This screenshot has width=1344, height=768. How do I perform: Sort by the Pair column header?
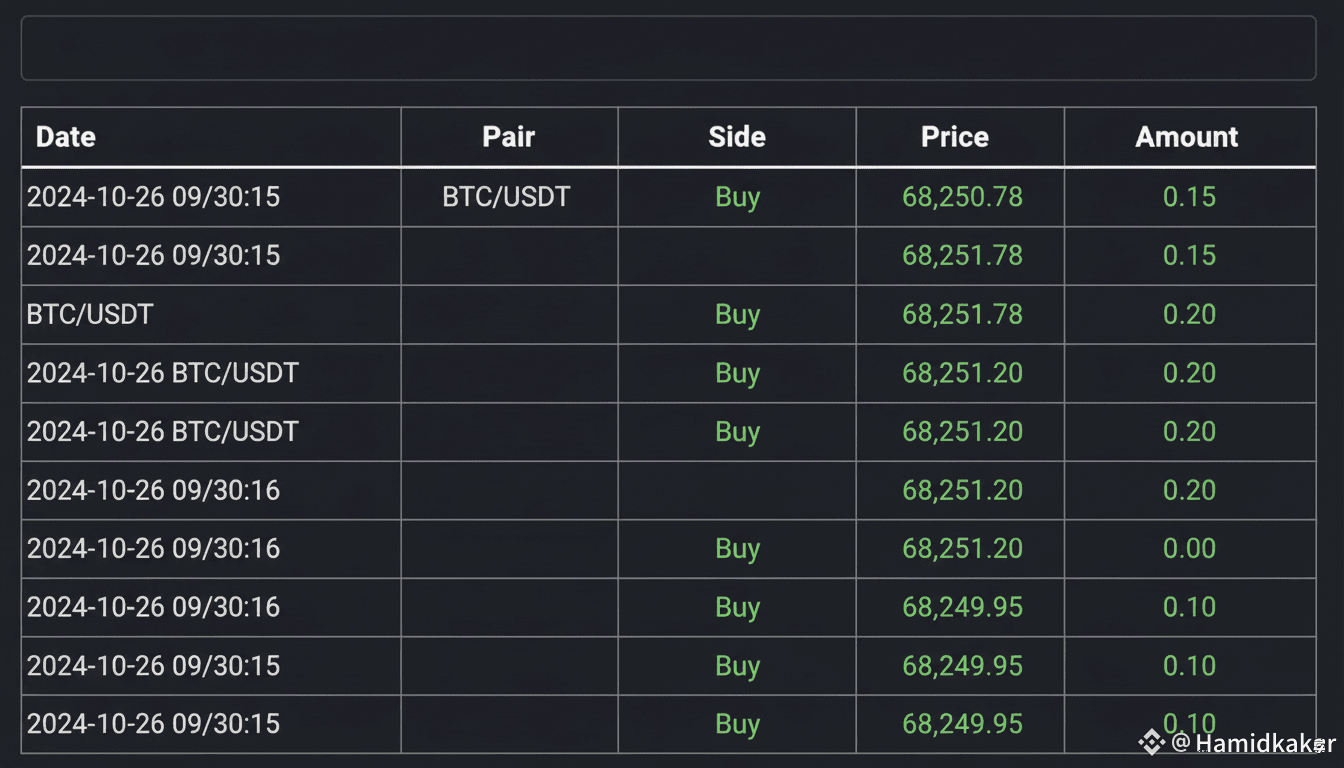pyautogui.click(x=509, y=137)
